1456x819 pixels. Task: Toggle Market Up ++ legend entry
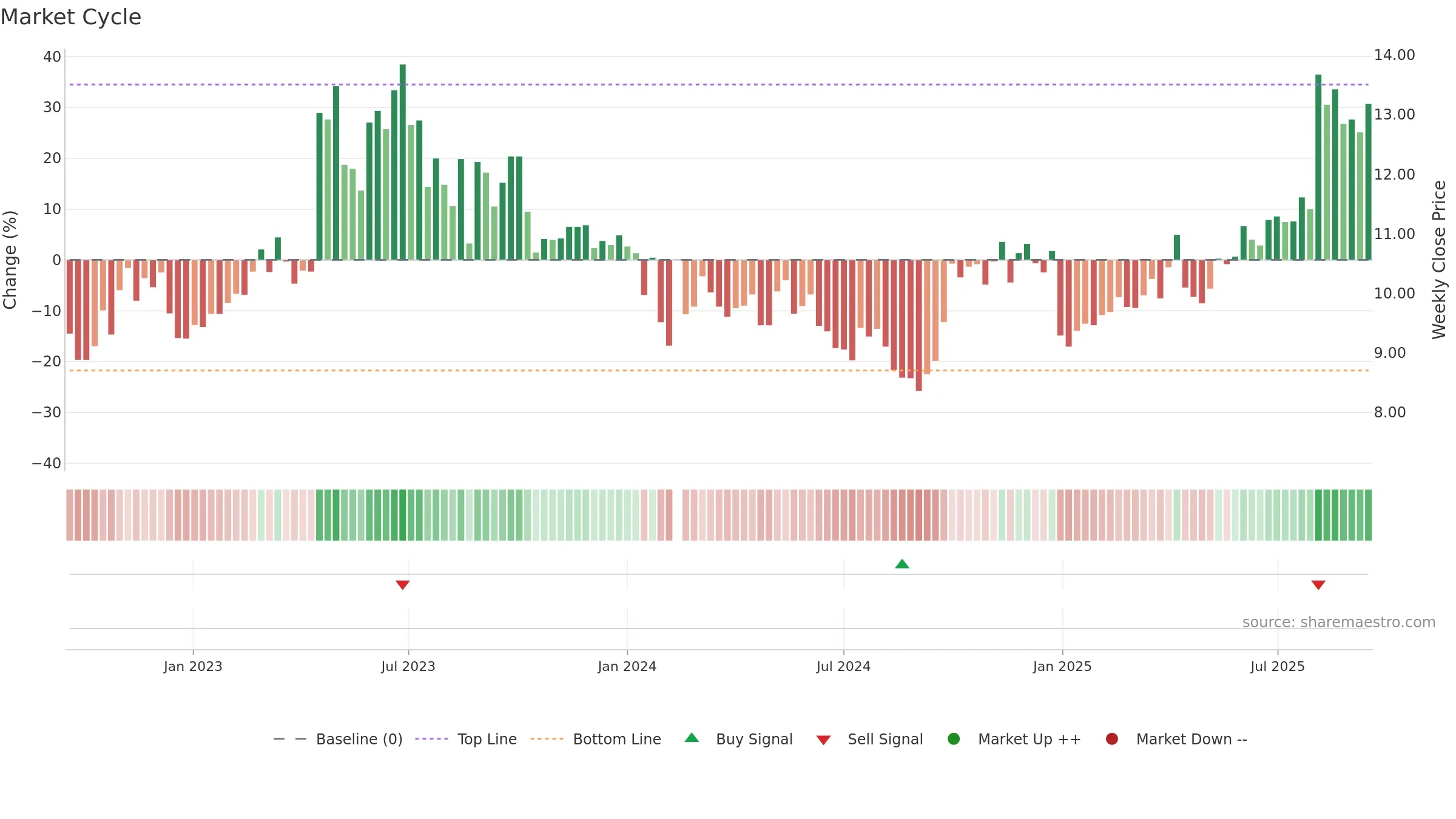pos(1014,739)
